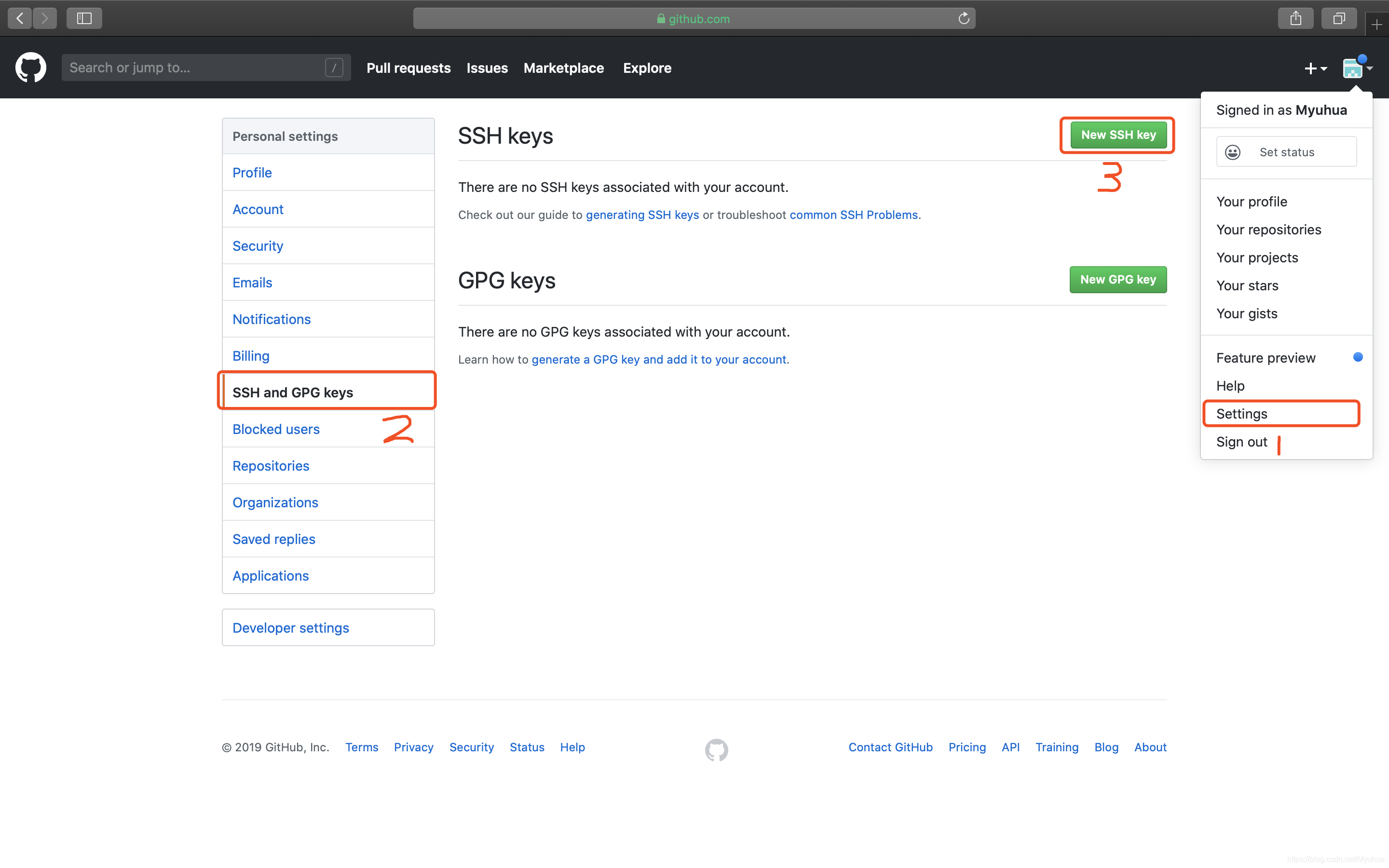
Task: Go to Marketplace in the header
Action: point(564,68)
